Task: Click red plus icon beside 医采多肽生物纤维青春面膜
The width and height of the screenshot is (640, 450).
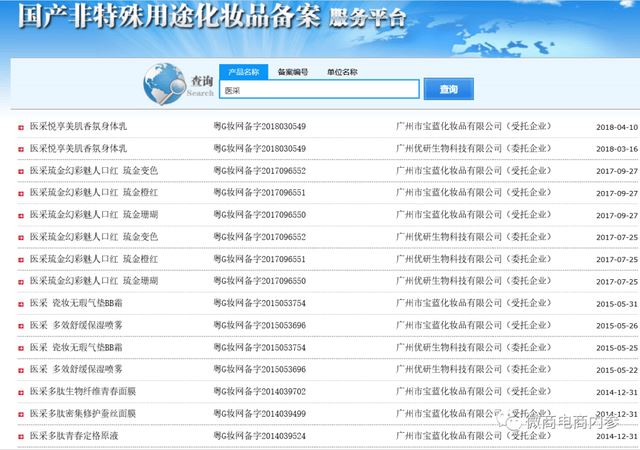Action: [x=20, y=391]
